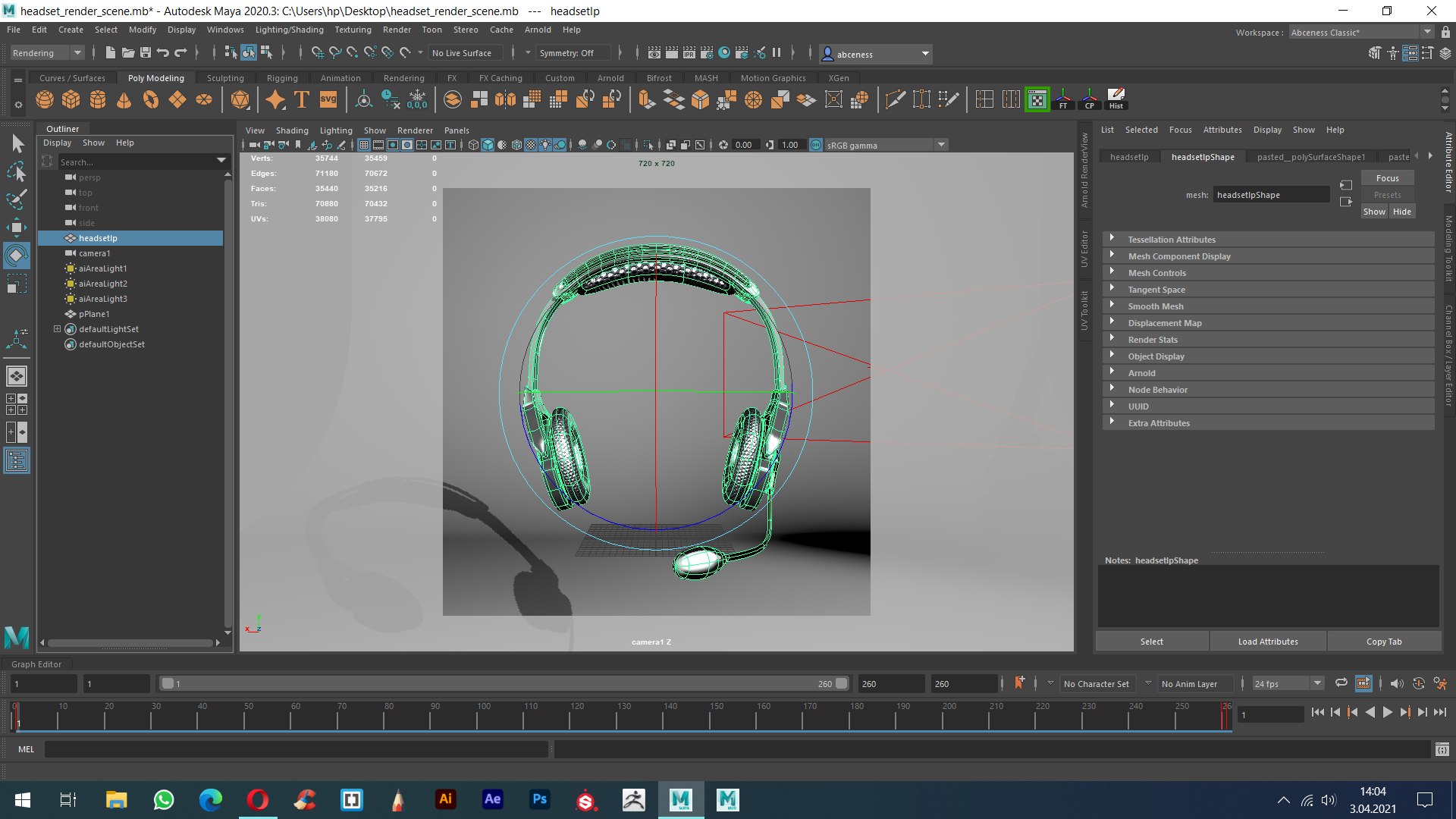This screenshot has width=1456, height=819.
Task: Switch to the Sculpting shelf tab
Action: point(225,78)
